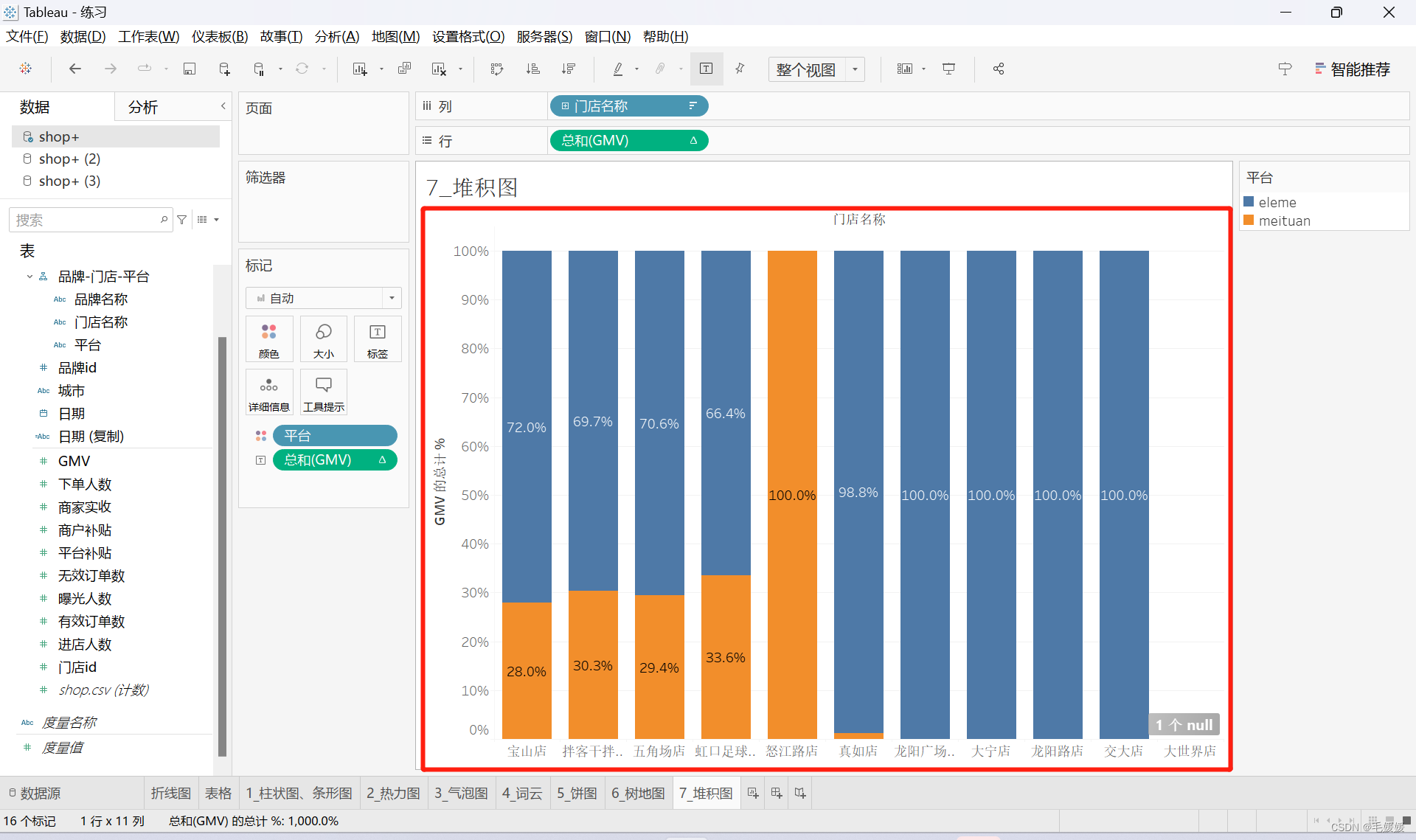
Task: Save the workbook with save icon
Action: (x=190, y=69)
